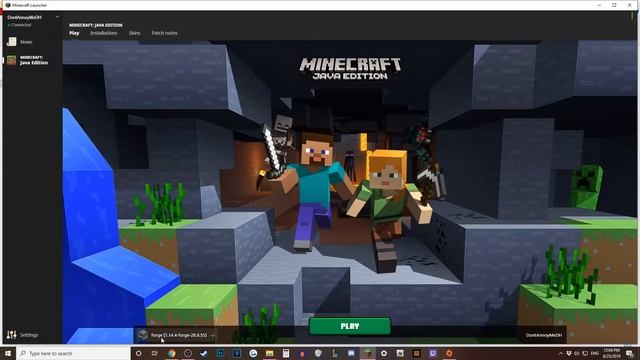The height and width of the screenshot is (360, 640).
Task: Expand the account dropdown arrow beside DontAnnoyMeDH
Action: point(57,17)
